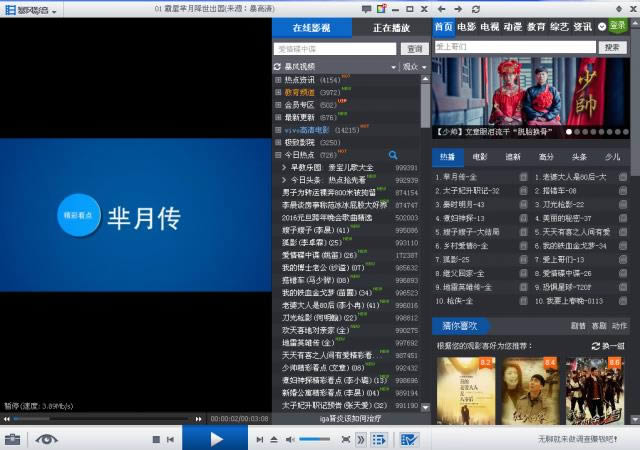Click the round down-arrow icon beside 资讯
The width and height of the screenshot is (640, 450).
(x=602, y=27)
